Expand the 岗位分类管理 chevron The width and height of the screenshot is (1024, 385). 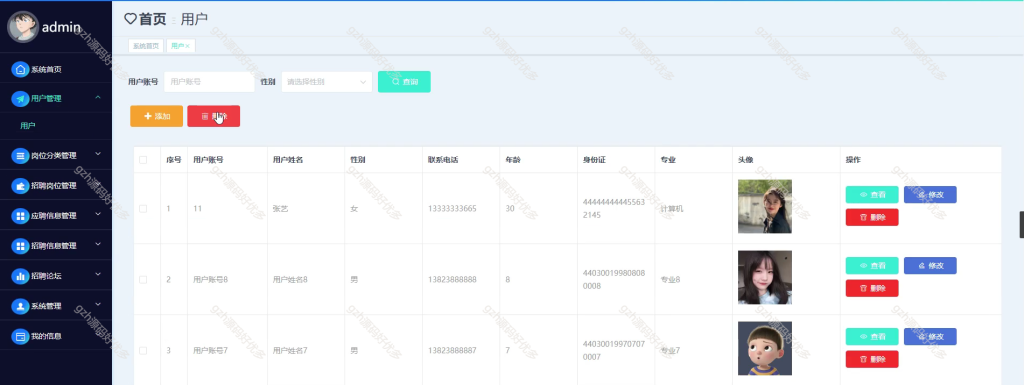[98, 154]
